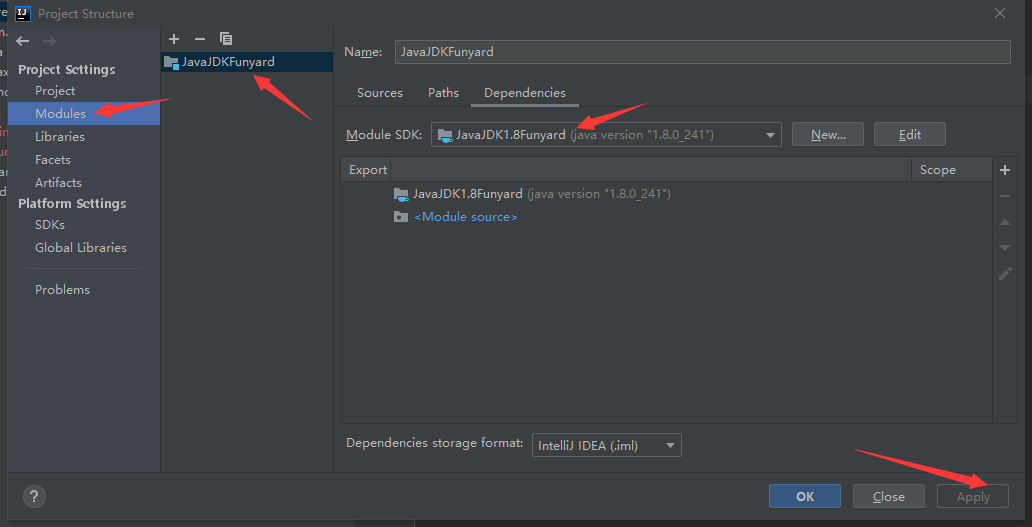The width and height of the screenshot is (1032, 527).
Task: Click the Edit SDK button
Action: click(x=910, y=135)
